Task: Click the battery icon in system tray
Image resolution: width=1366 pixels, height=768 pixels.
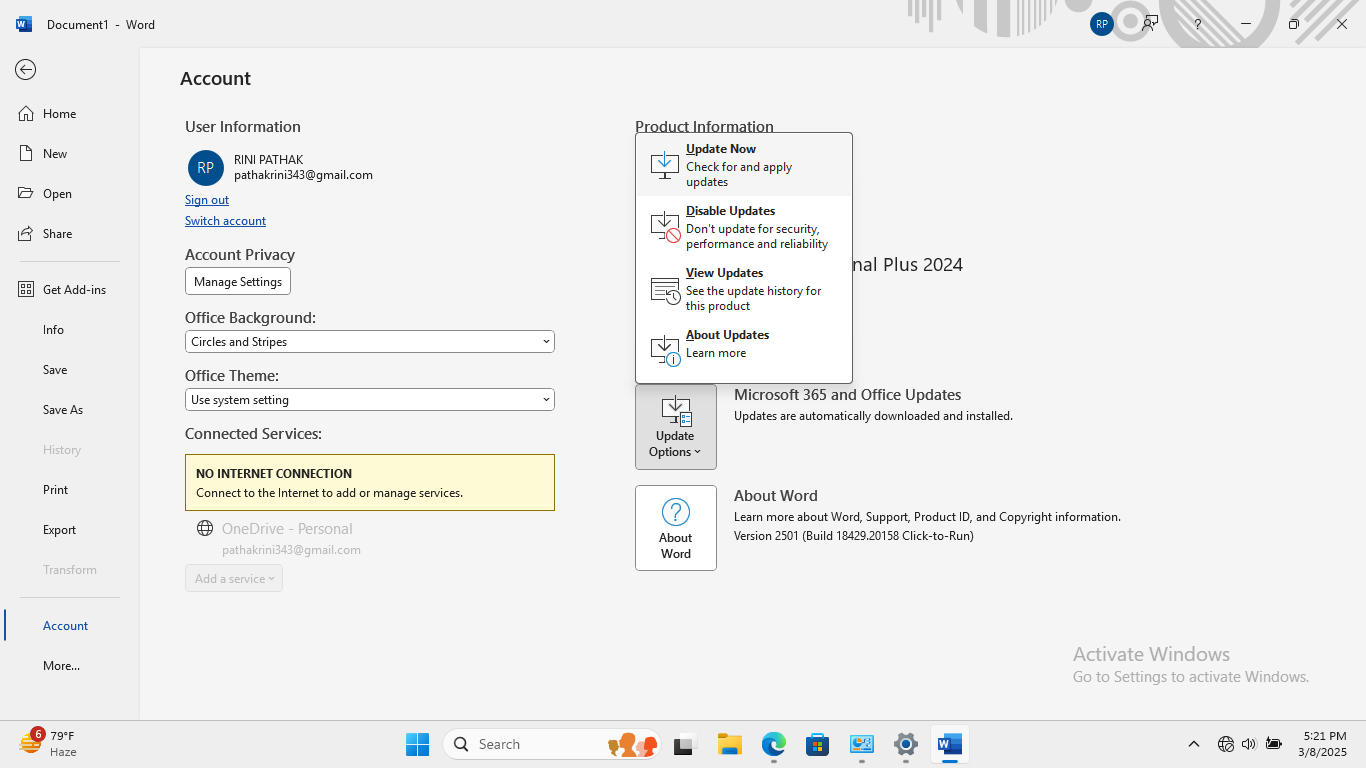Action: click(1273, 744)
